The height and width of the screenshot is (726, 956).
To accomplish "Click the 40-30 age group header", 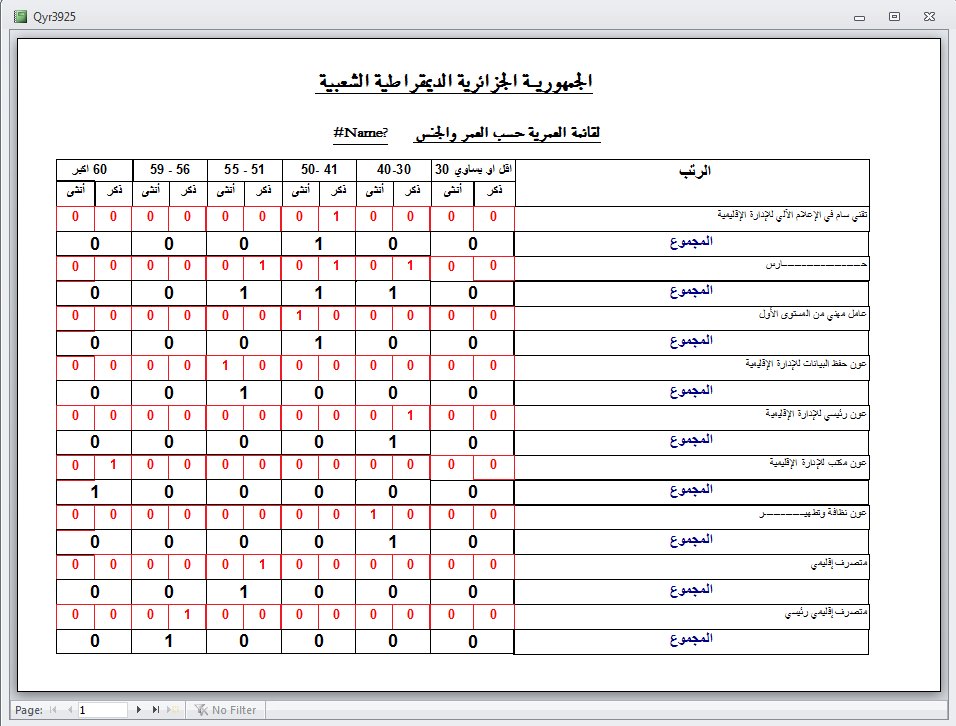I will point(393,169).
